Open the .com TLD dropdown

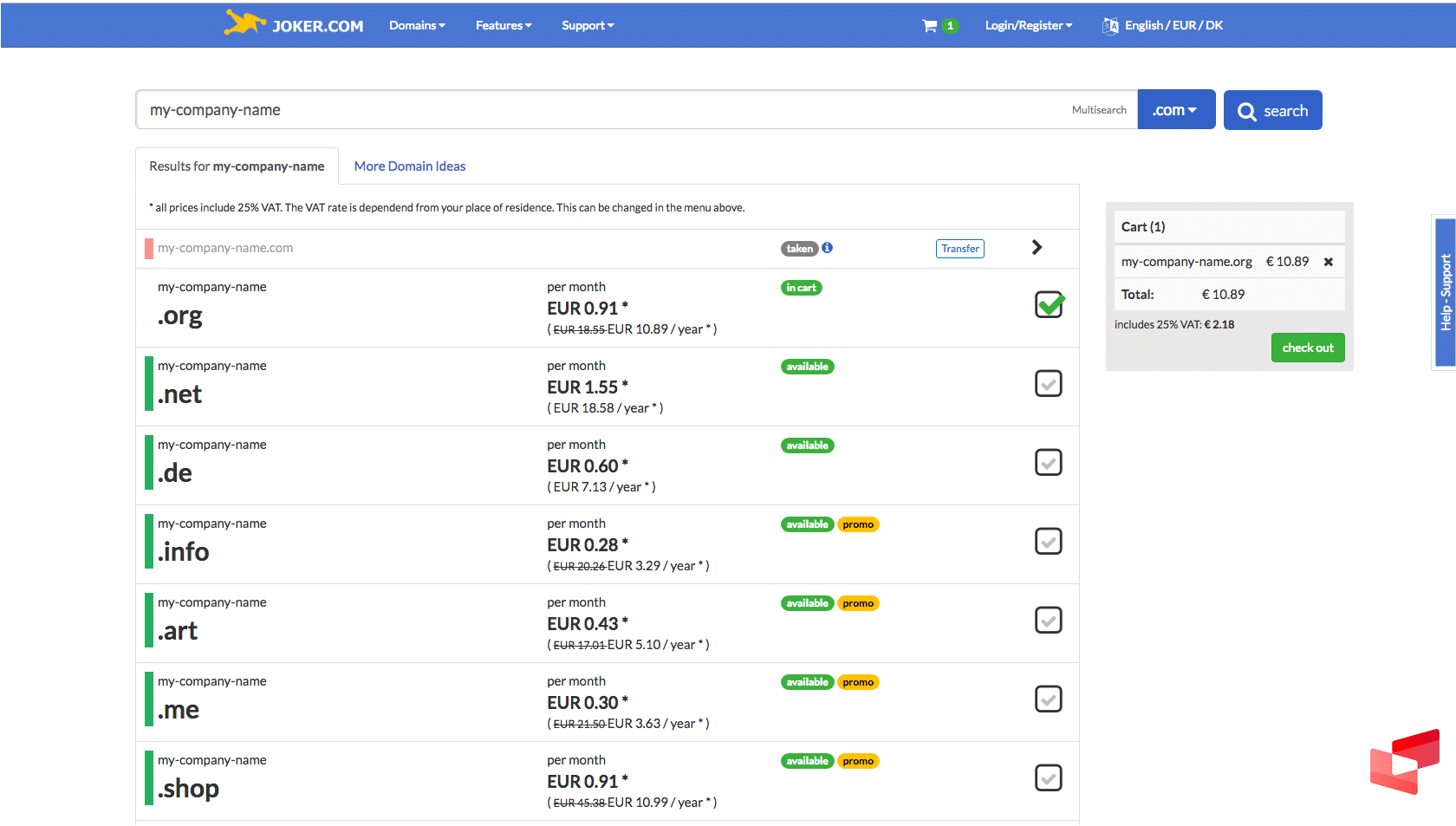tap(1176, 110)
